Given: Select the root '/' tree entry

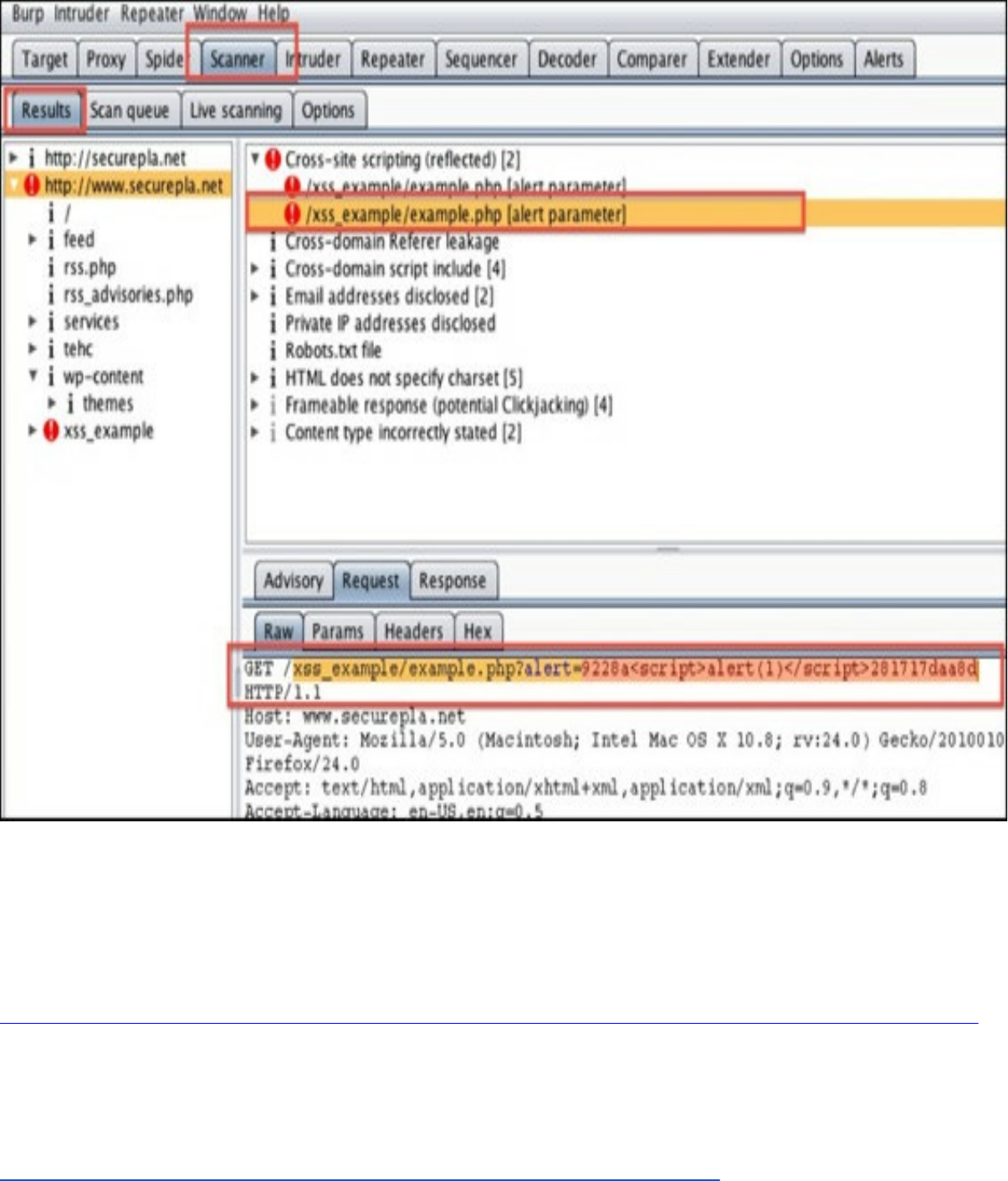Looking at the screenshot, I should tap(68, 213).
